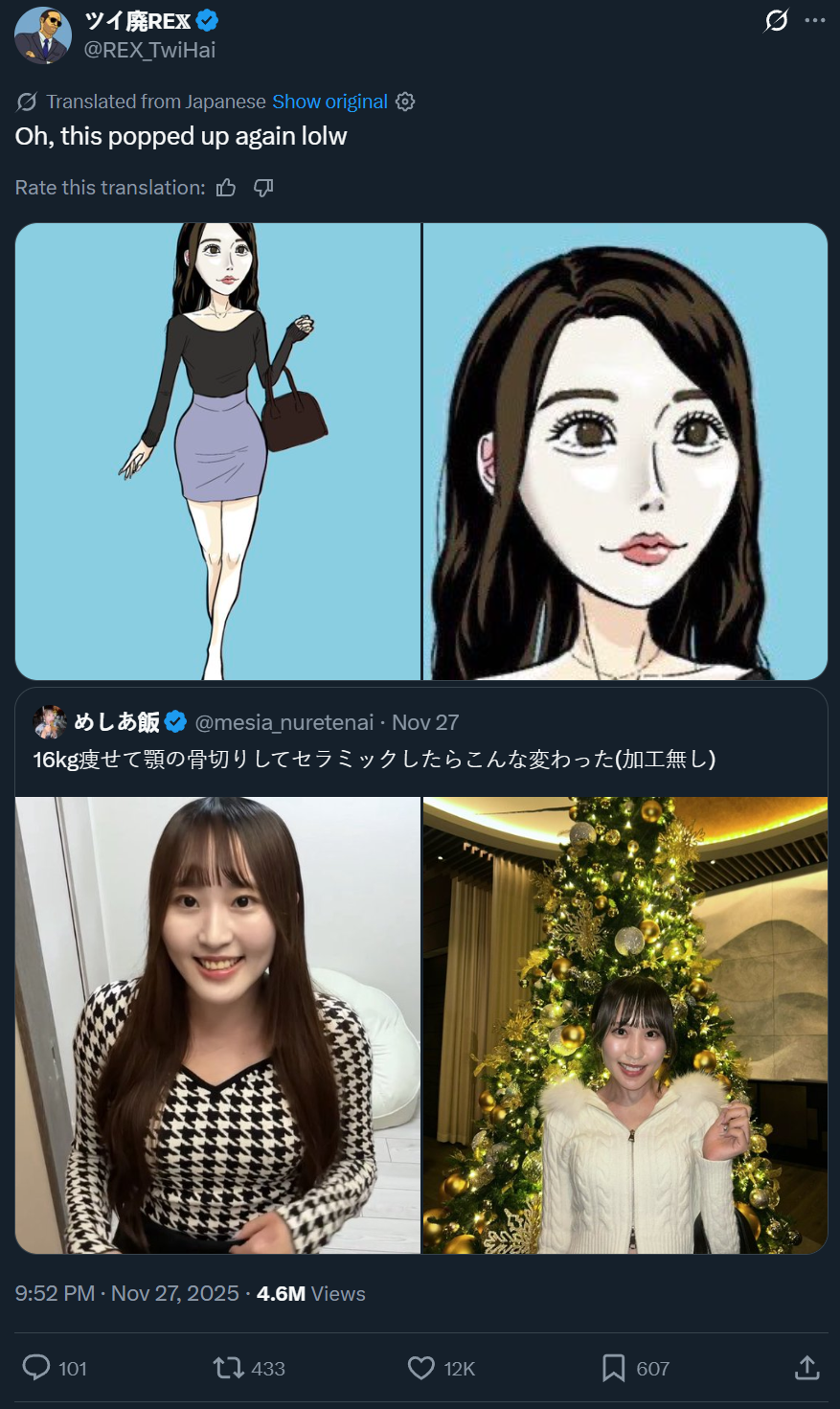Click the 4.6M Views count
This screenshot has height=1409, width=840.
tap(311, 1293)
